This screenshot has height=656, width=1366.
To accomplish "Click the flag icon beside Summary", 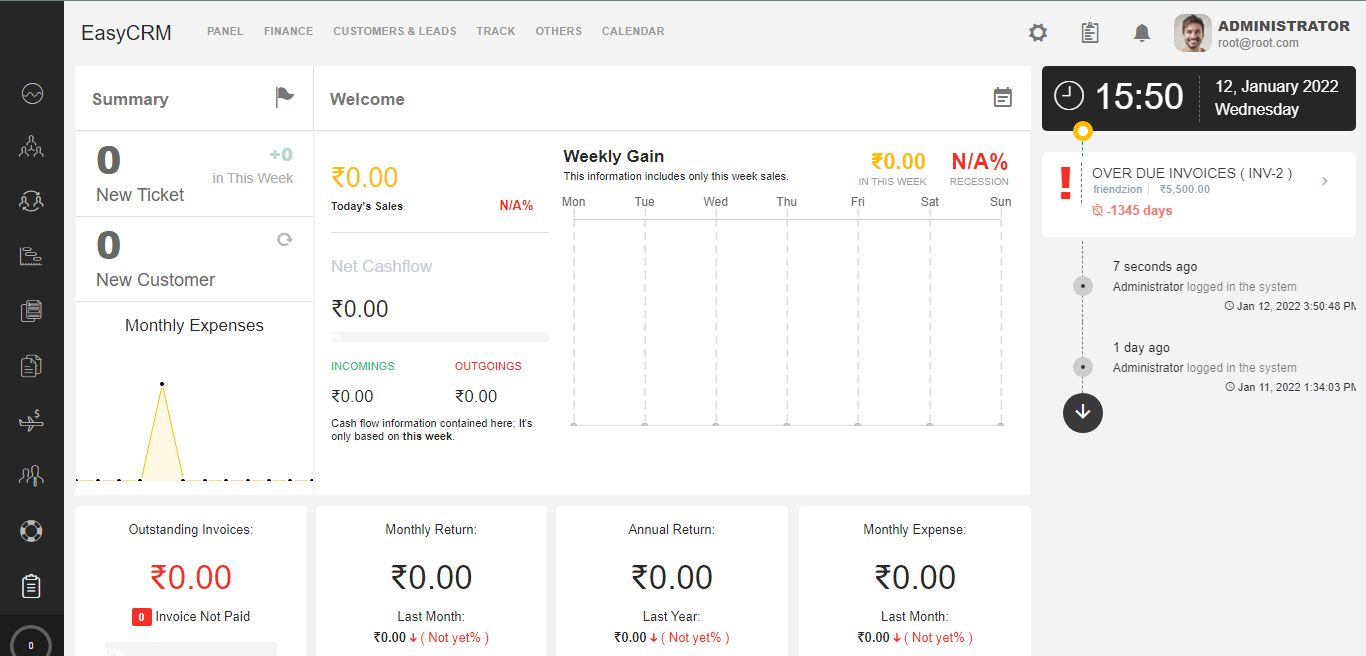I will click(x=285, y=97).
